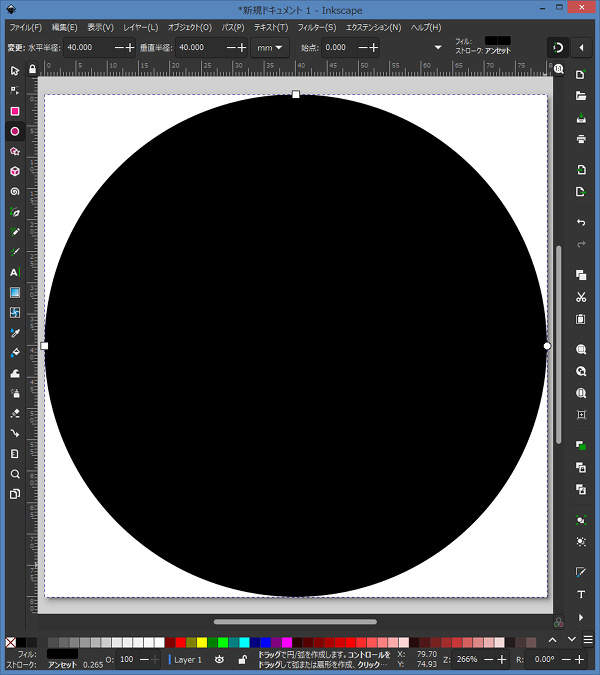Select the Calligraphy tool
Viewport: 600px width, 675px height.
(x=15, y=252)
